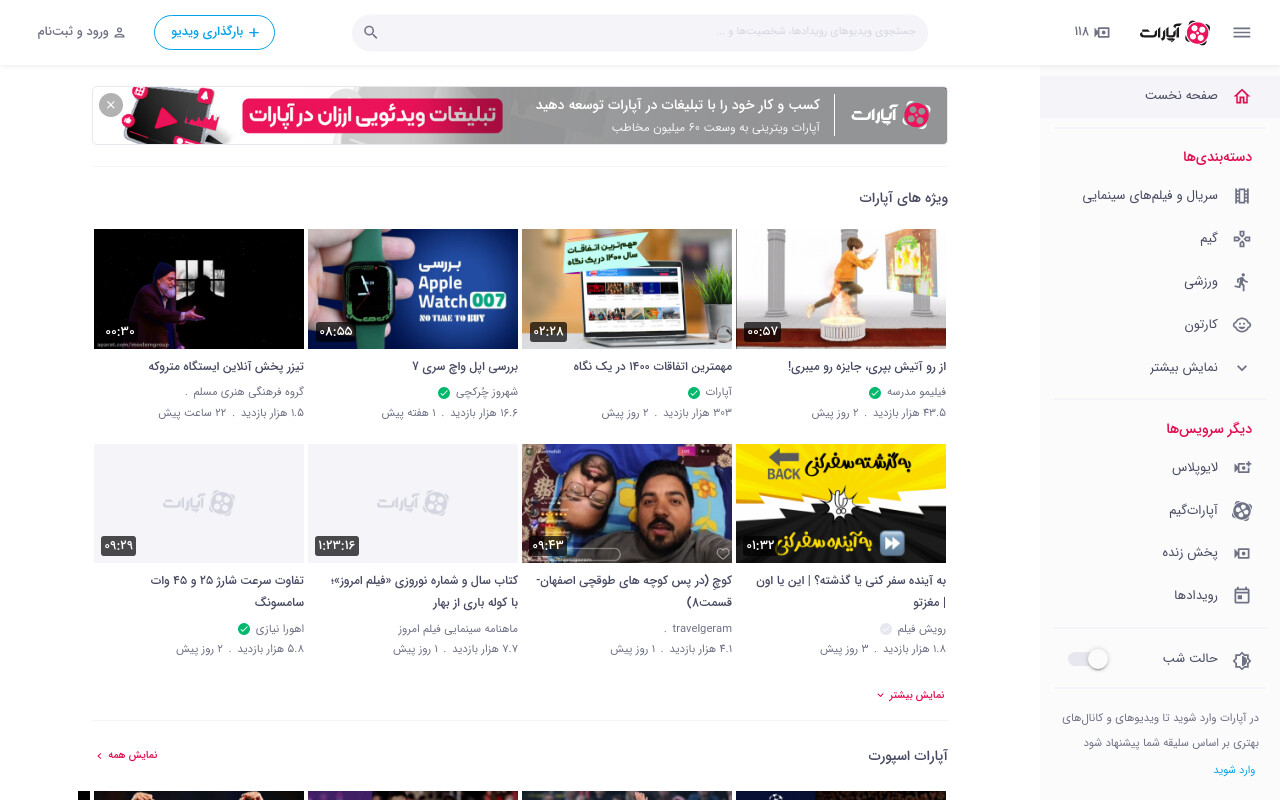Open channel فیلیمو مدرسه
The width and height of the screenshot is (1280, 800).
point(916,392)
